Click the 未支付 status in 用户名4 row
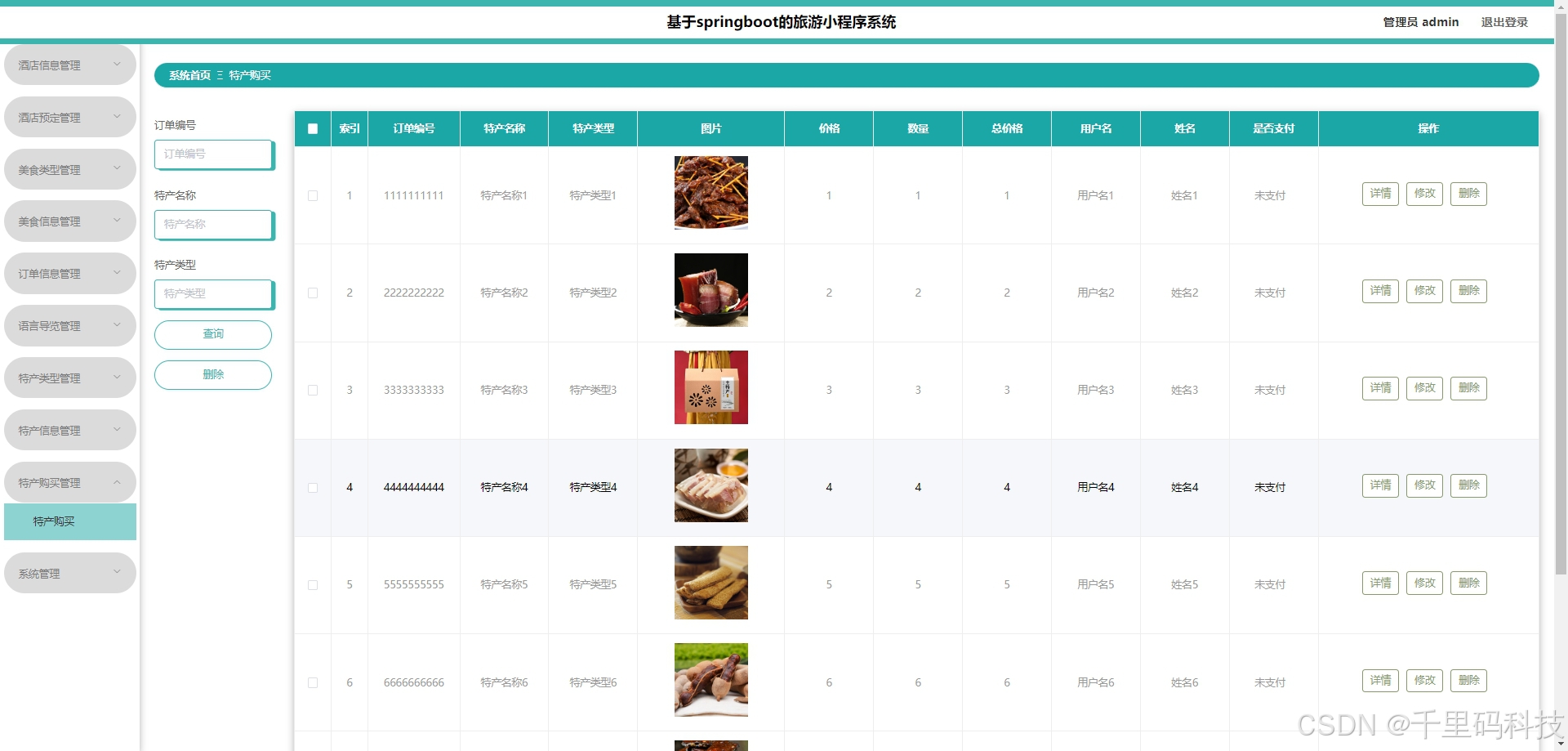Image resolution: width=1568 pixels, height=751 pixels. pos(1270,487)
